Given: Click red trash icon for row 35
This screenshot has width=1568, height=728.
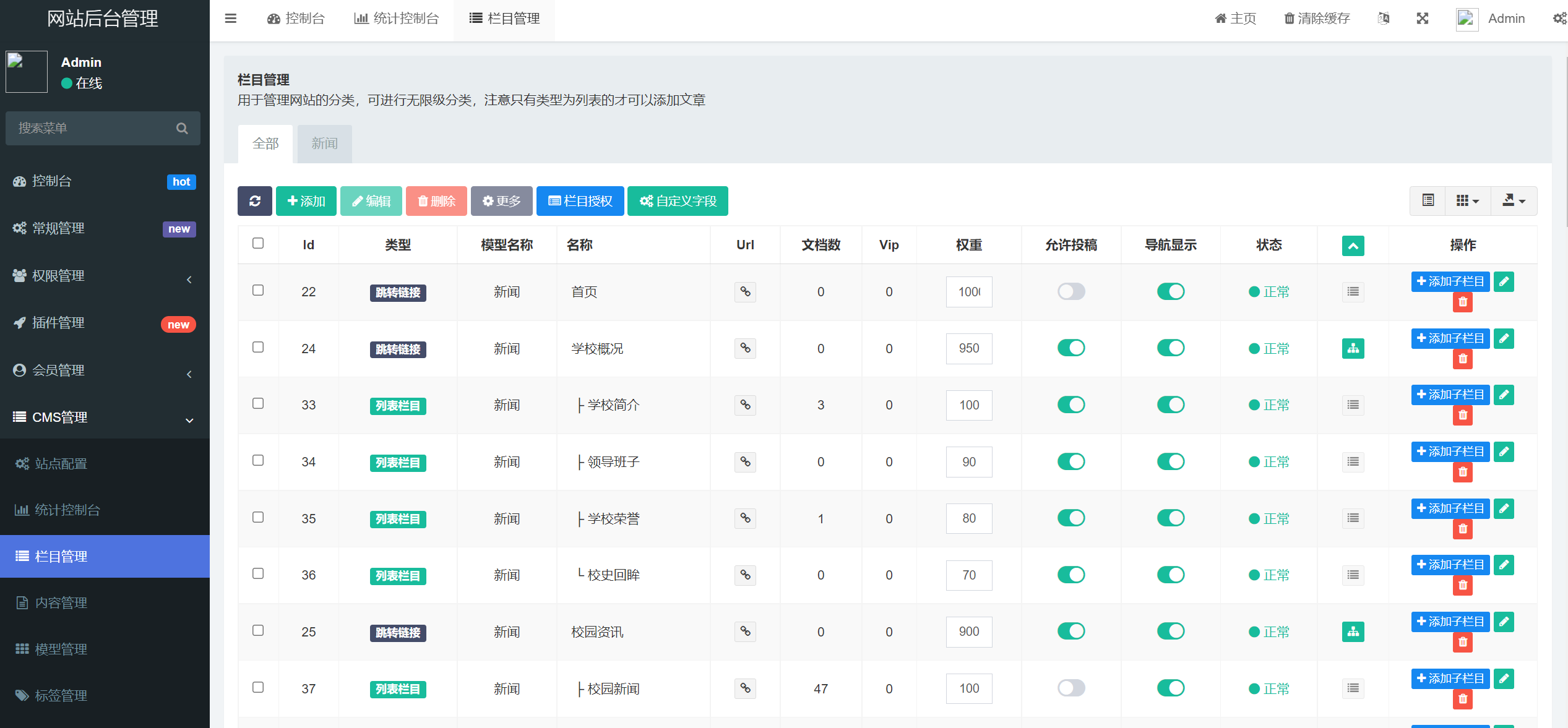Looking at the screenshot, I should 1463,529.
